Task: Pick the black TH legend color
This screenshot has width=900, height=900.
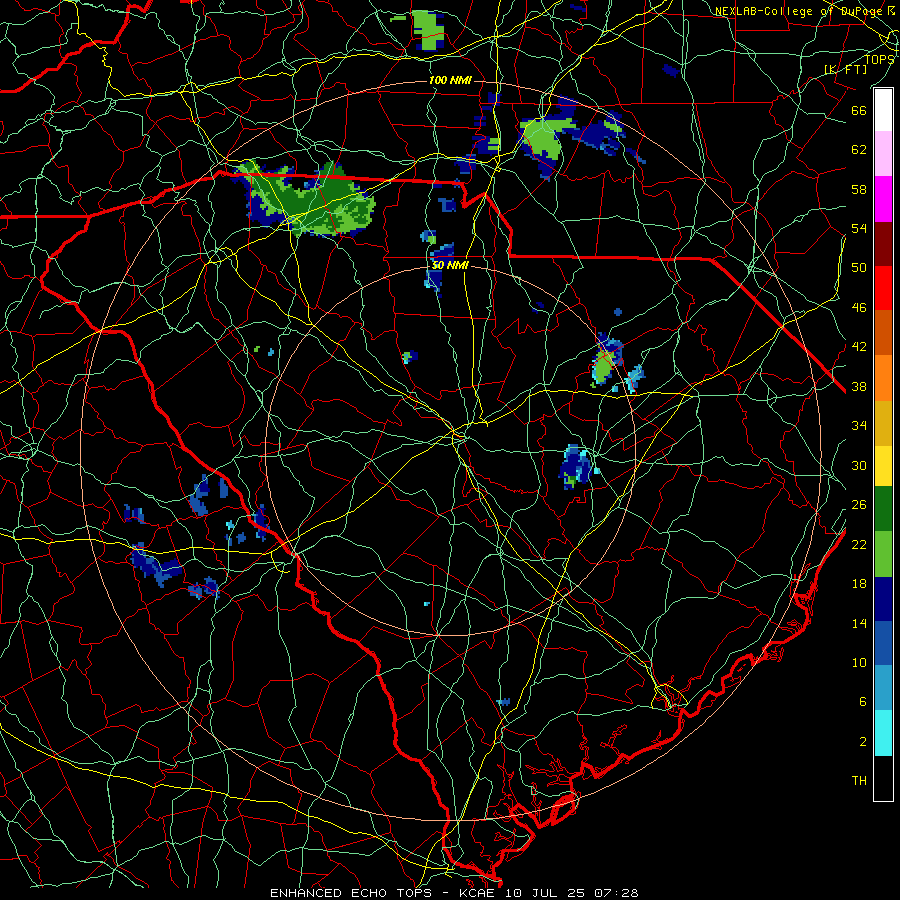Action: pos(883,778)
